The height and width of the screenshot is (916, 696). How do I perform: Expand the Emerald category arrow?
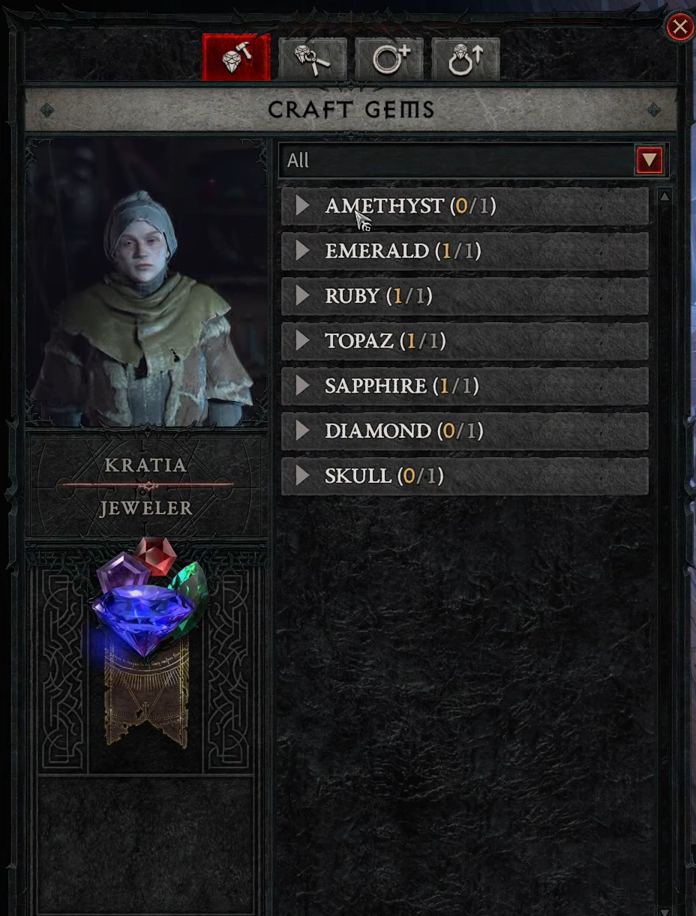[302, 251]
